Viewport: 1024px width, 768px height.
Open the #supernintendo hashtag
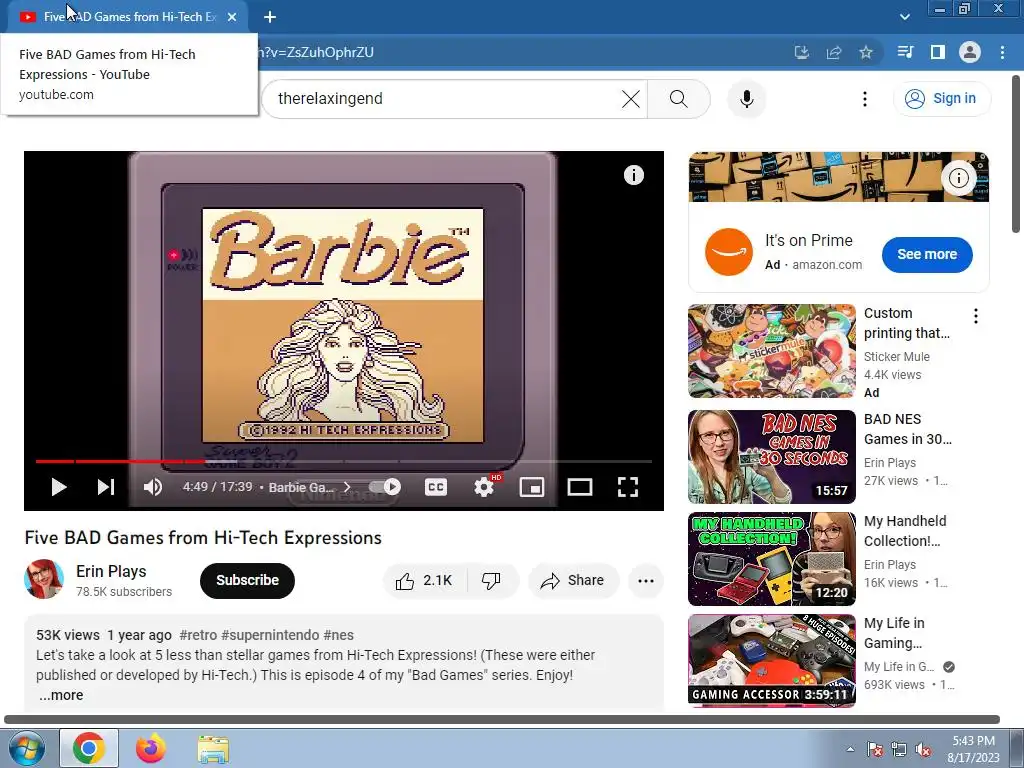[x=270, y=635]
